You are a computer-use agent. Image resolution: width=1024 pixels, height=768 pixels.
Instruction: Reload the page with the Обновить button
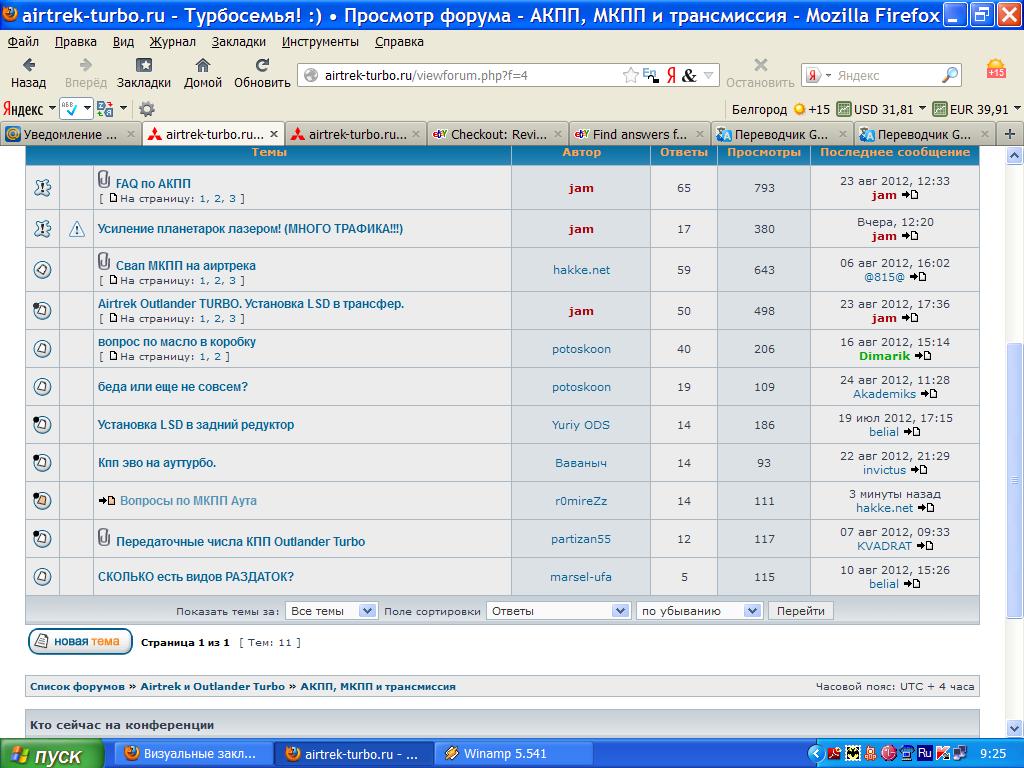pyautogui.click(x=262, y=72)
